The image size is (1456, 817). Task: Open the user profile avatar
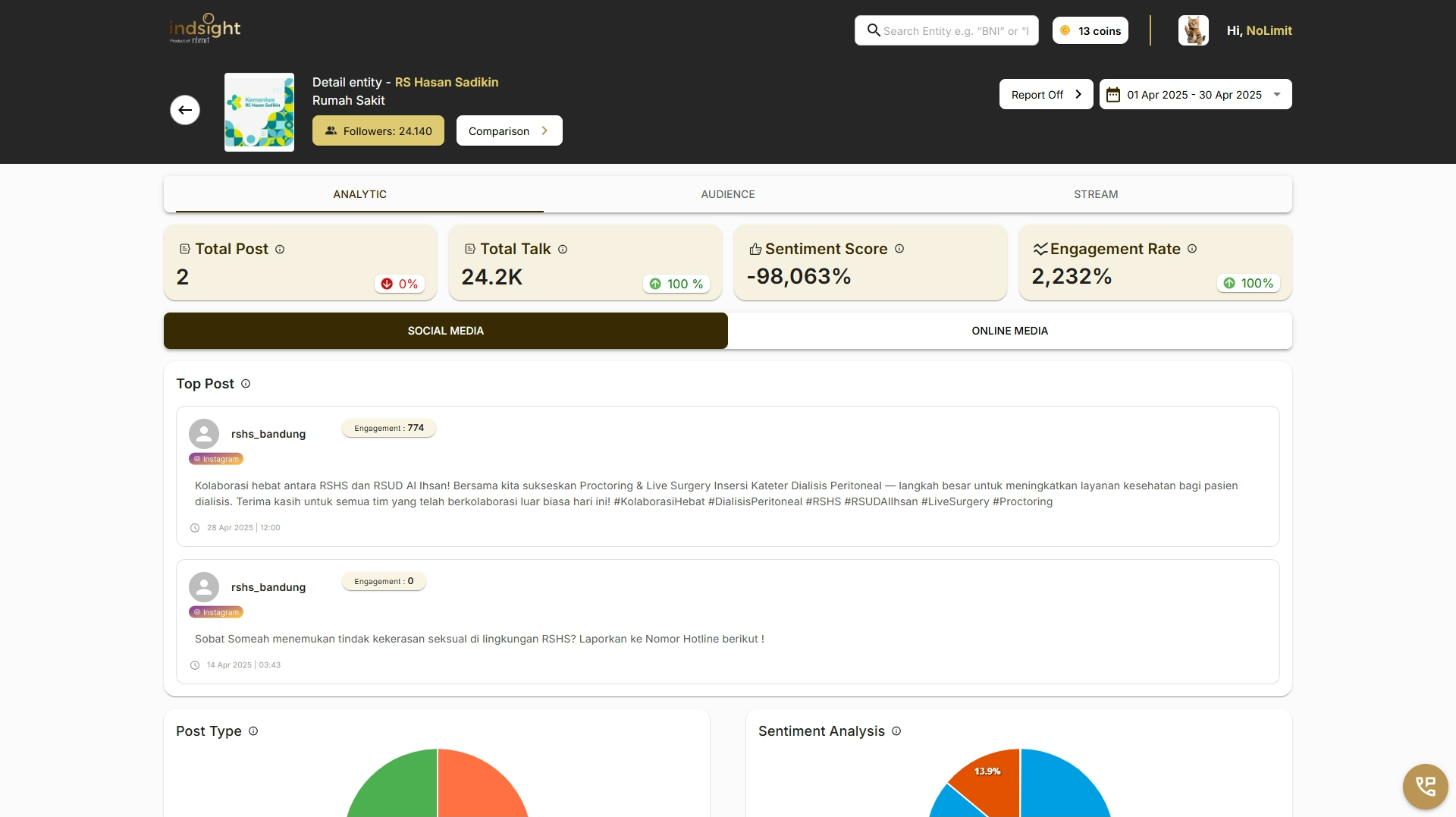pyautogui.click(x=1193, y=30)
